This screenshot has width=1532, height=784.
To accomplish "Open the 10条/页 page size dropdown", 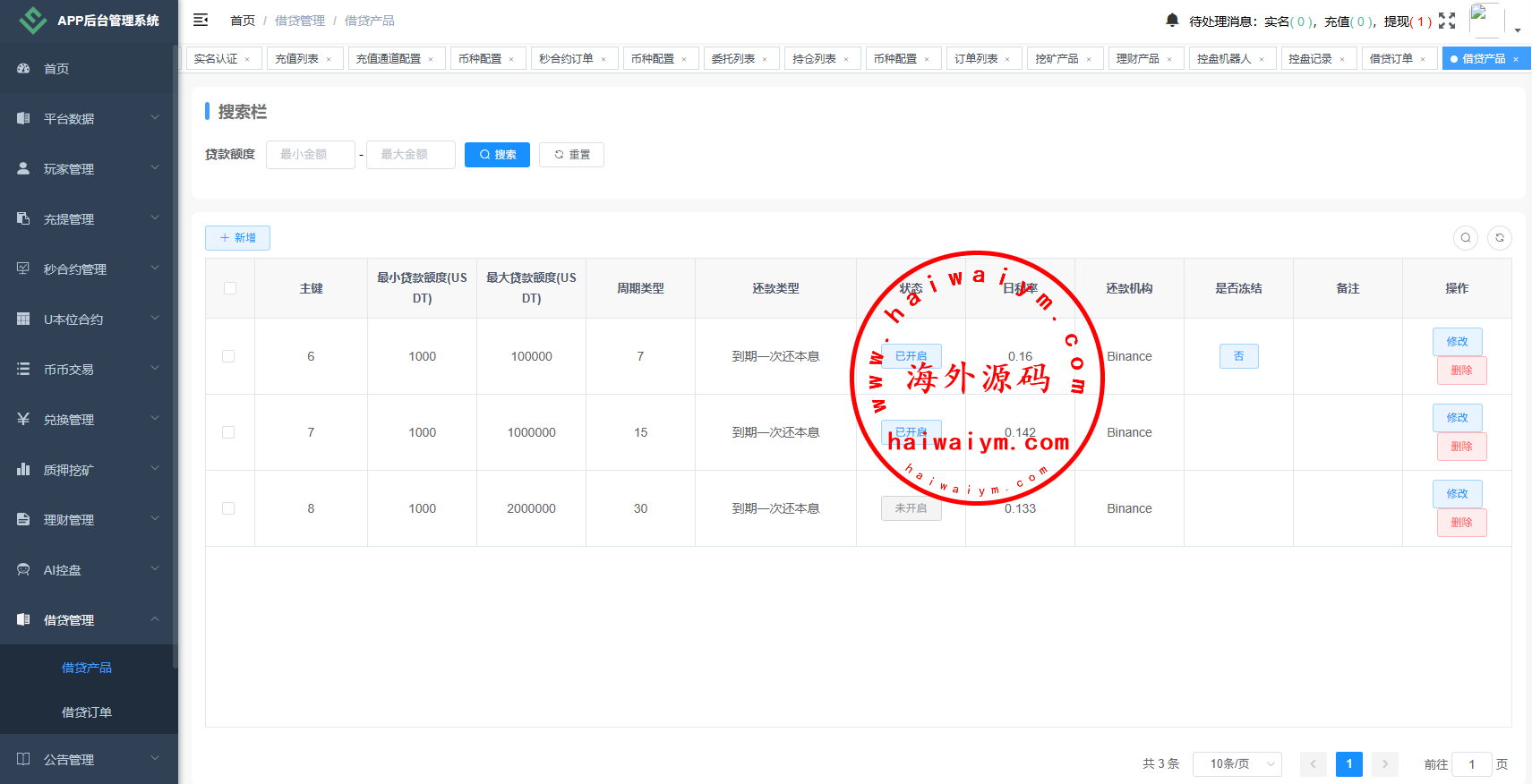I will pyautogui.click(x=1237, y=763).
